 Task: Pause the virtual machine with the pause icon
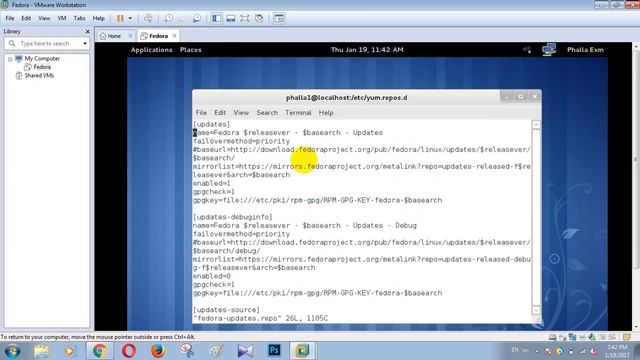[x=120, y=18]
